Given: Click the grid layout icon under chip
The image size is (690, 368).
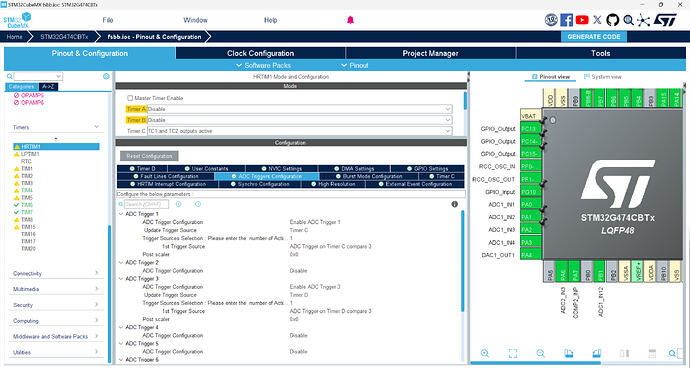Looking at the screenshot, I should 652,353.
